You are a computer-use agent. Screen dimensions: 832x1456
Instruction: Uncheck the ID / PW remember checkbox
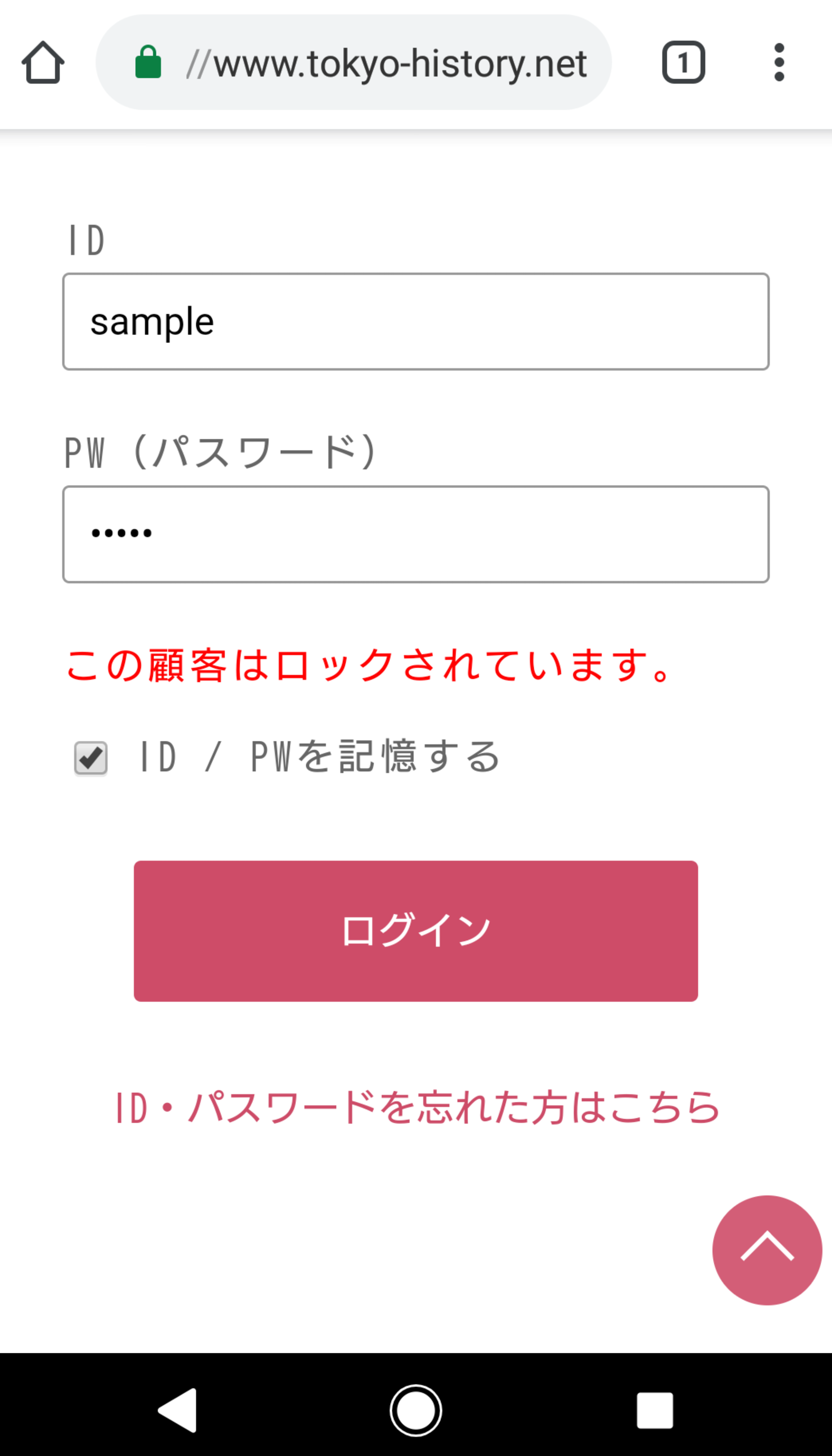tap(91, 758)
